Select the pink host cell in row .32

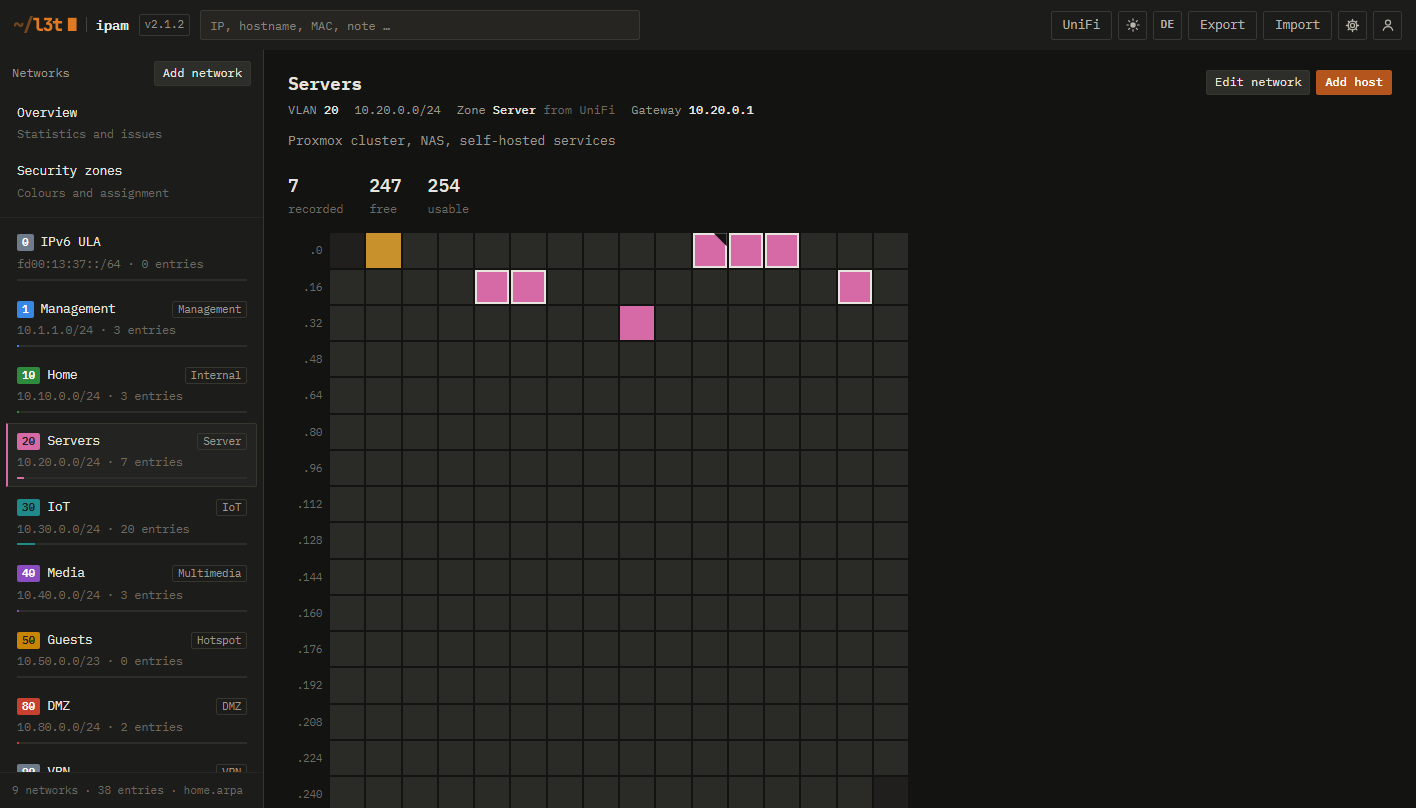637,323
